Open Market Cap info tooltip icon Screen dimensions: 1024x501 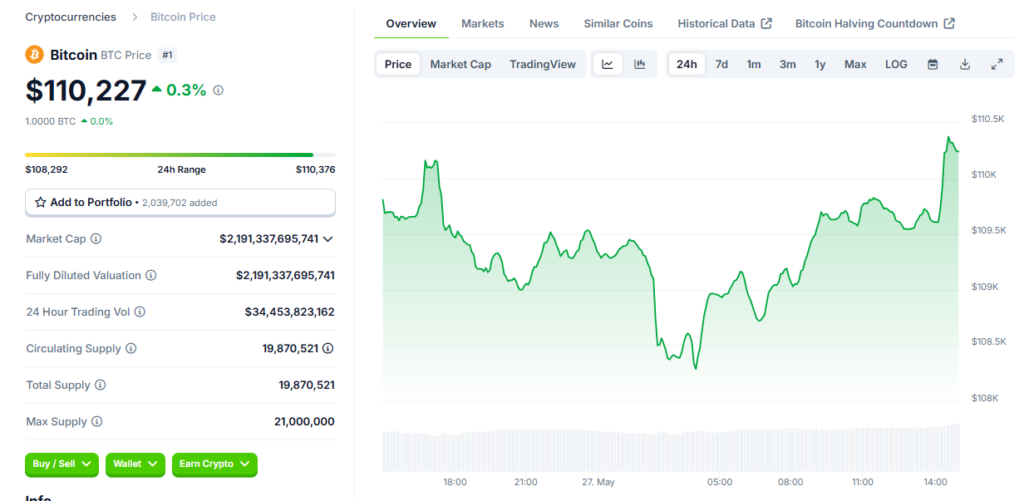point(96,239)
